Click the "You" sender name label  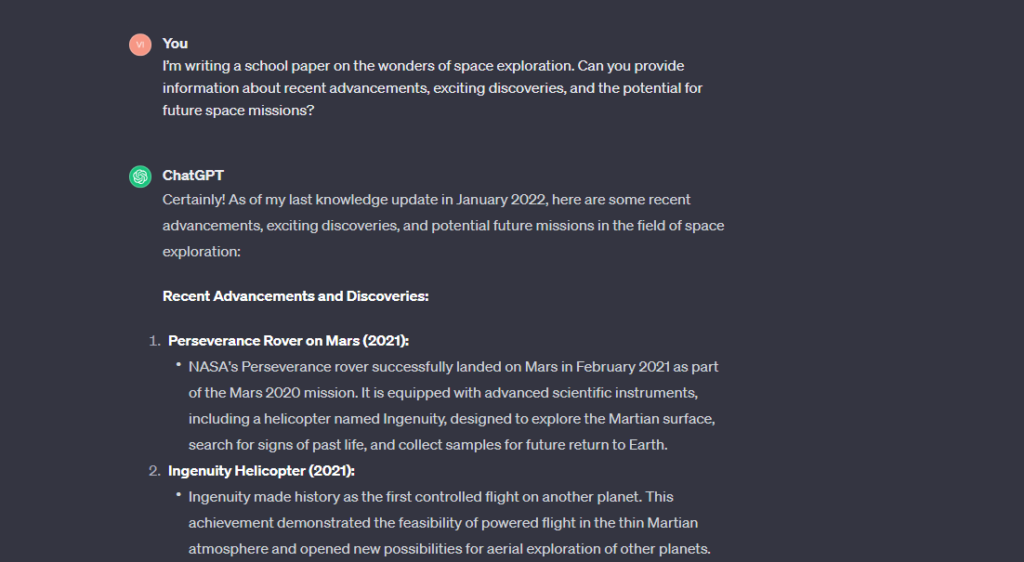click(175, 44)
